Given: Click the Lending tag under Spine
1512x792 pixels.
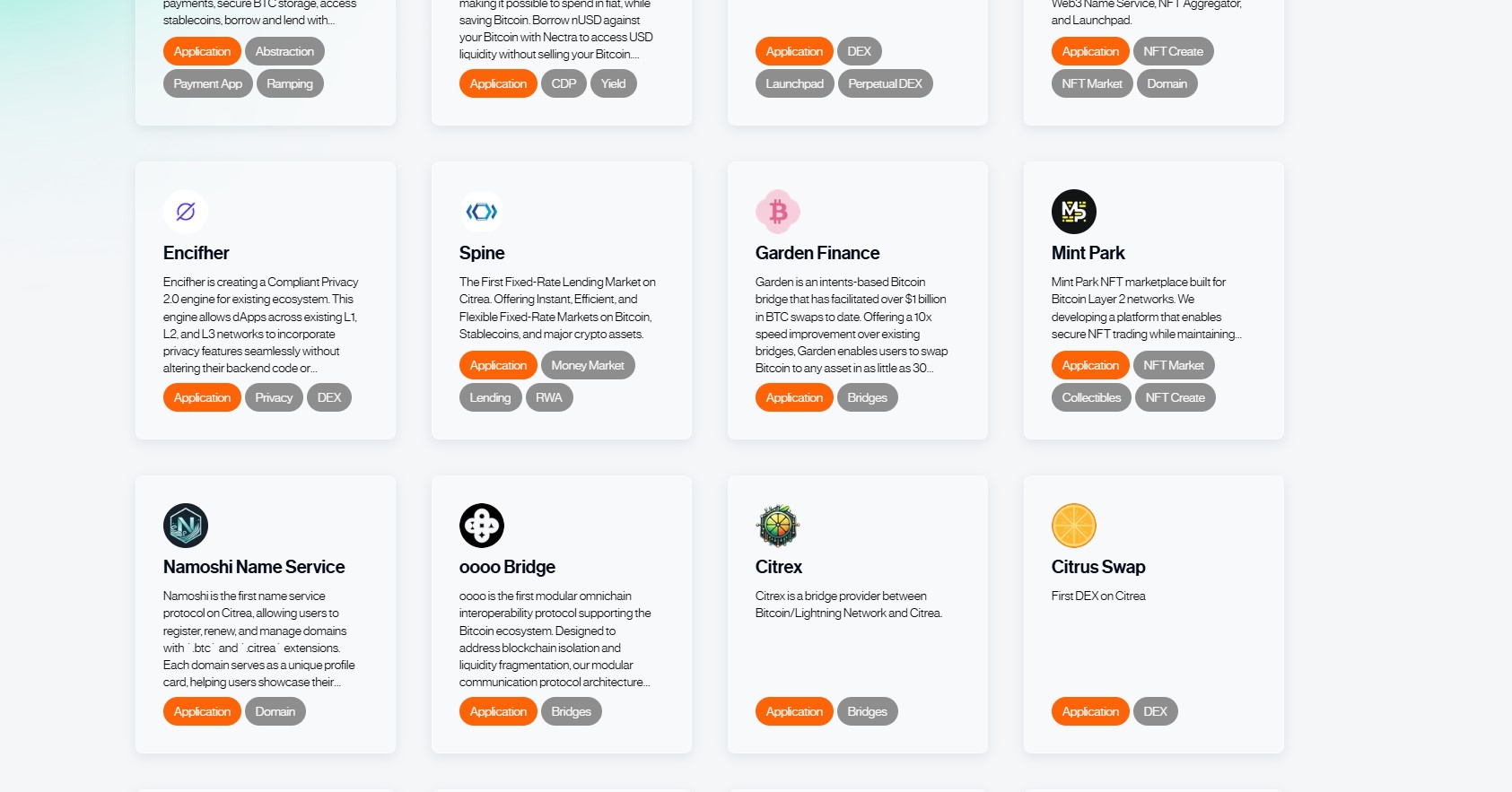Looking at the screenshot, I should click(490, 397).
